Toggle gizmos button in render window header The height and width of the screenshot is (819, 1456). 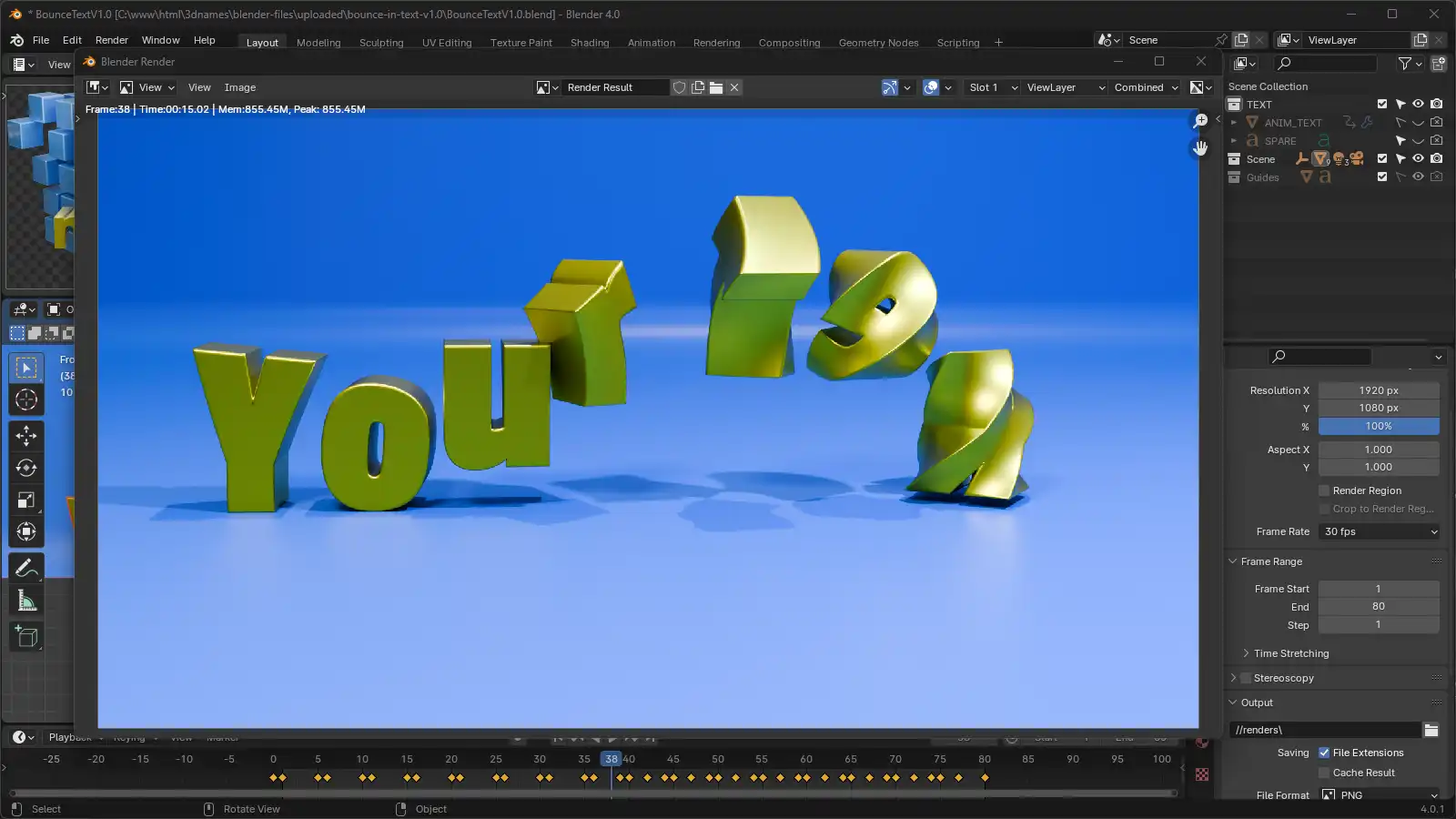tap(890, 87)
